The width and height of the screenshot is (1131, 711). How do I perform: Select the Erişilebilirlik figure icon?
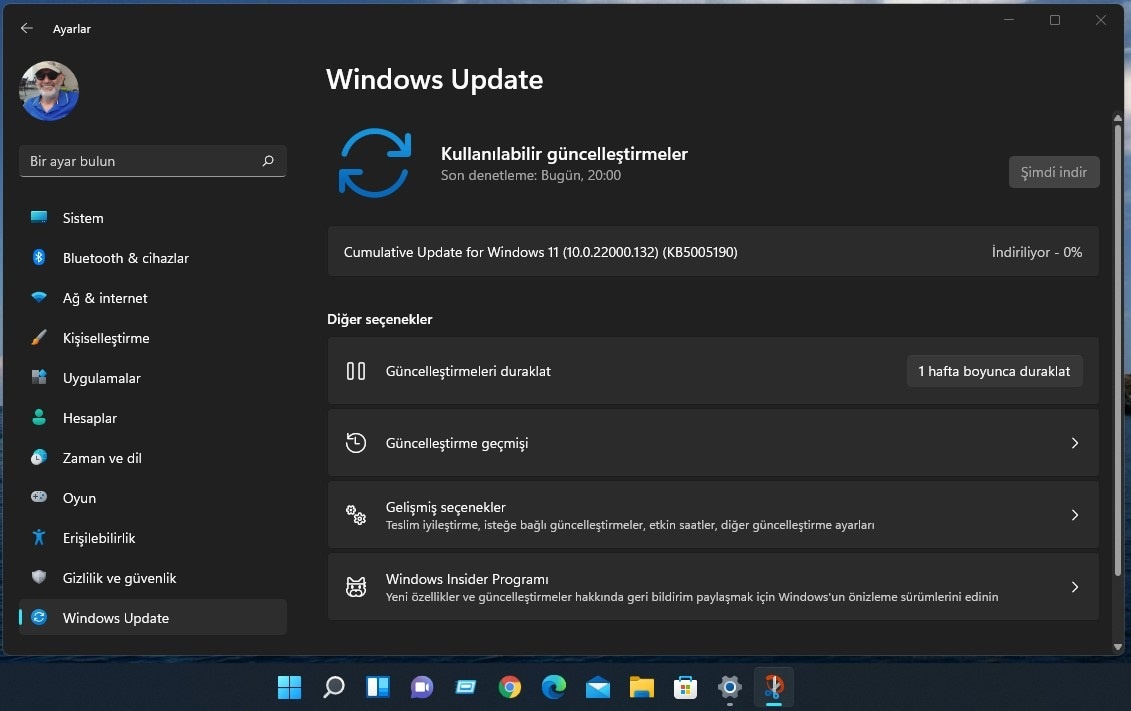[x=39, y=537]
